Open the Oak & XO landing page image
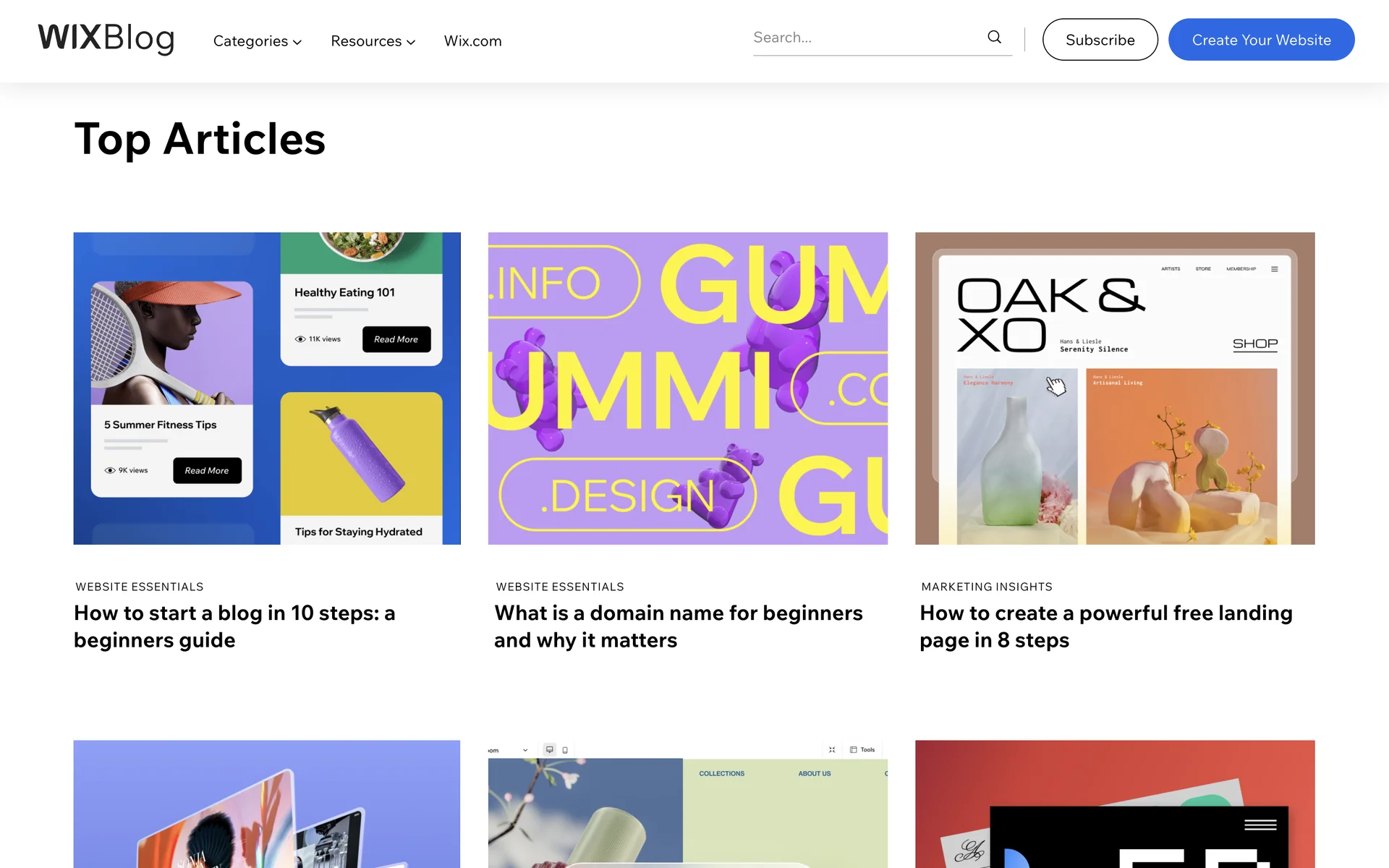The image size is (1389, 868). (x=1114, y=388)
